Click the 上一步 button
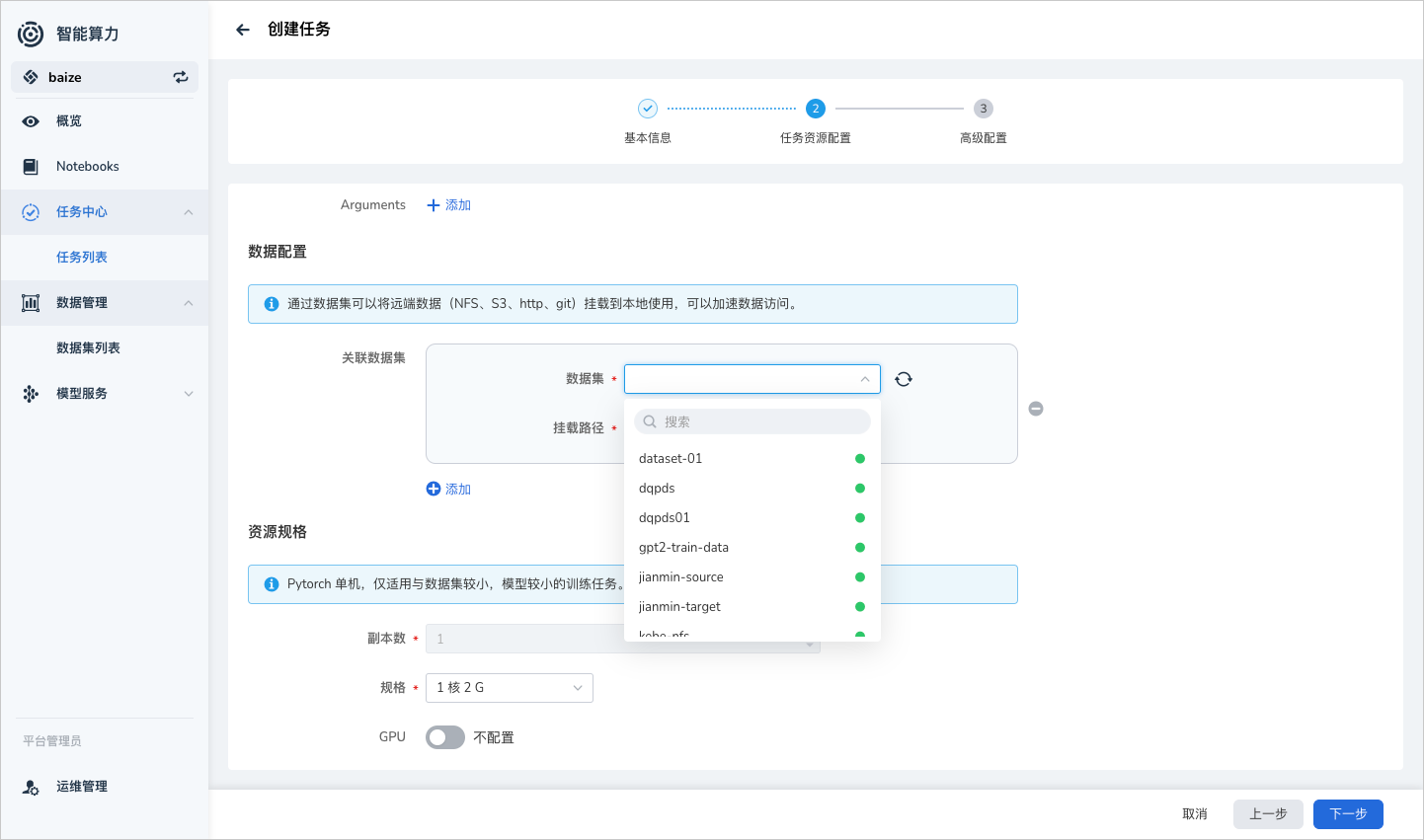The image size is (1424, 840). coord(1268,814)
